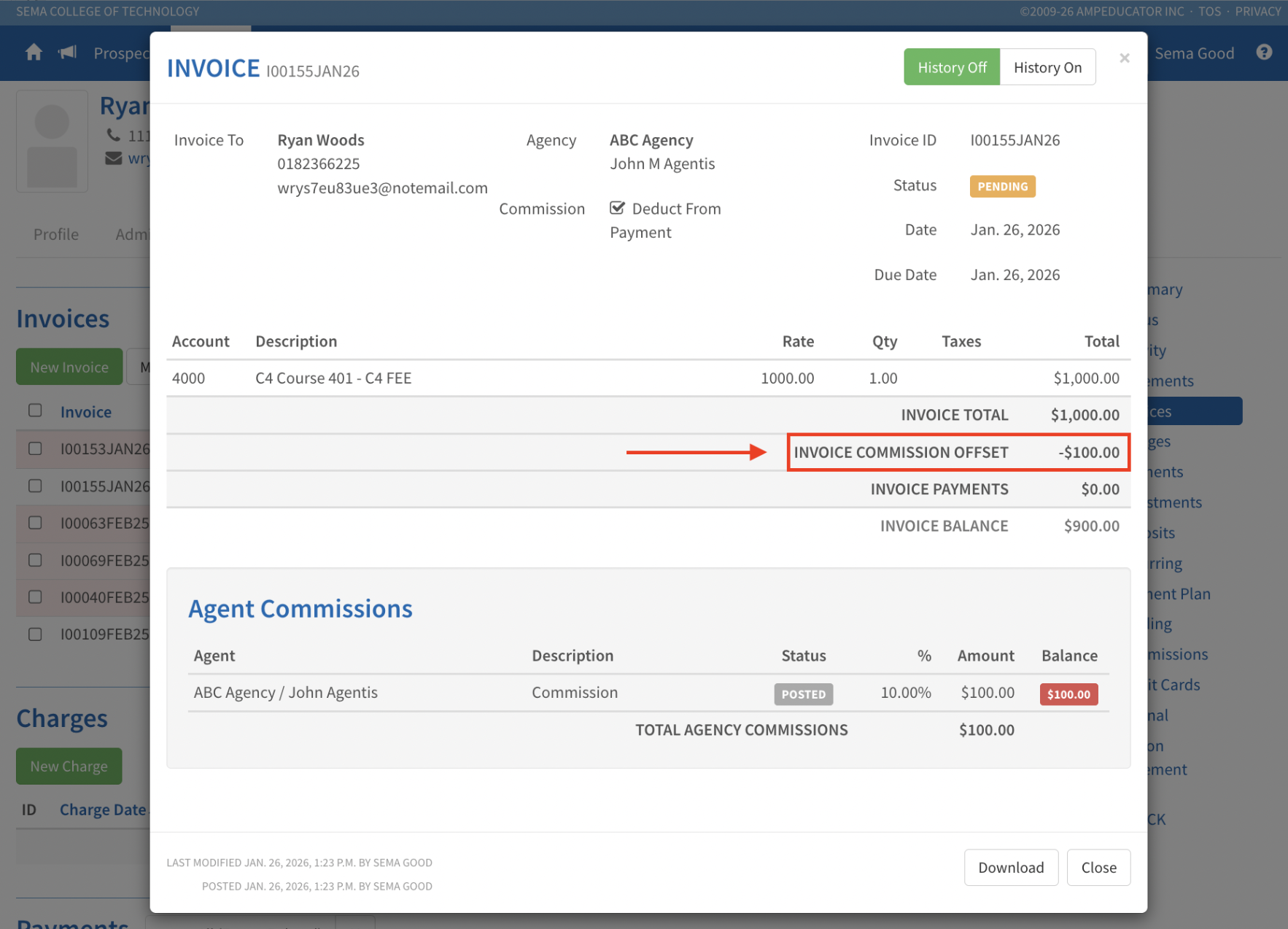Open the Sema Good user menu
Image resolution: width=1288 pixels, height=929 pixels.
click(x=1194, y=53)
